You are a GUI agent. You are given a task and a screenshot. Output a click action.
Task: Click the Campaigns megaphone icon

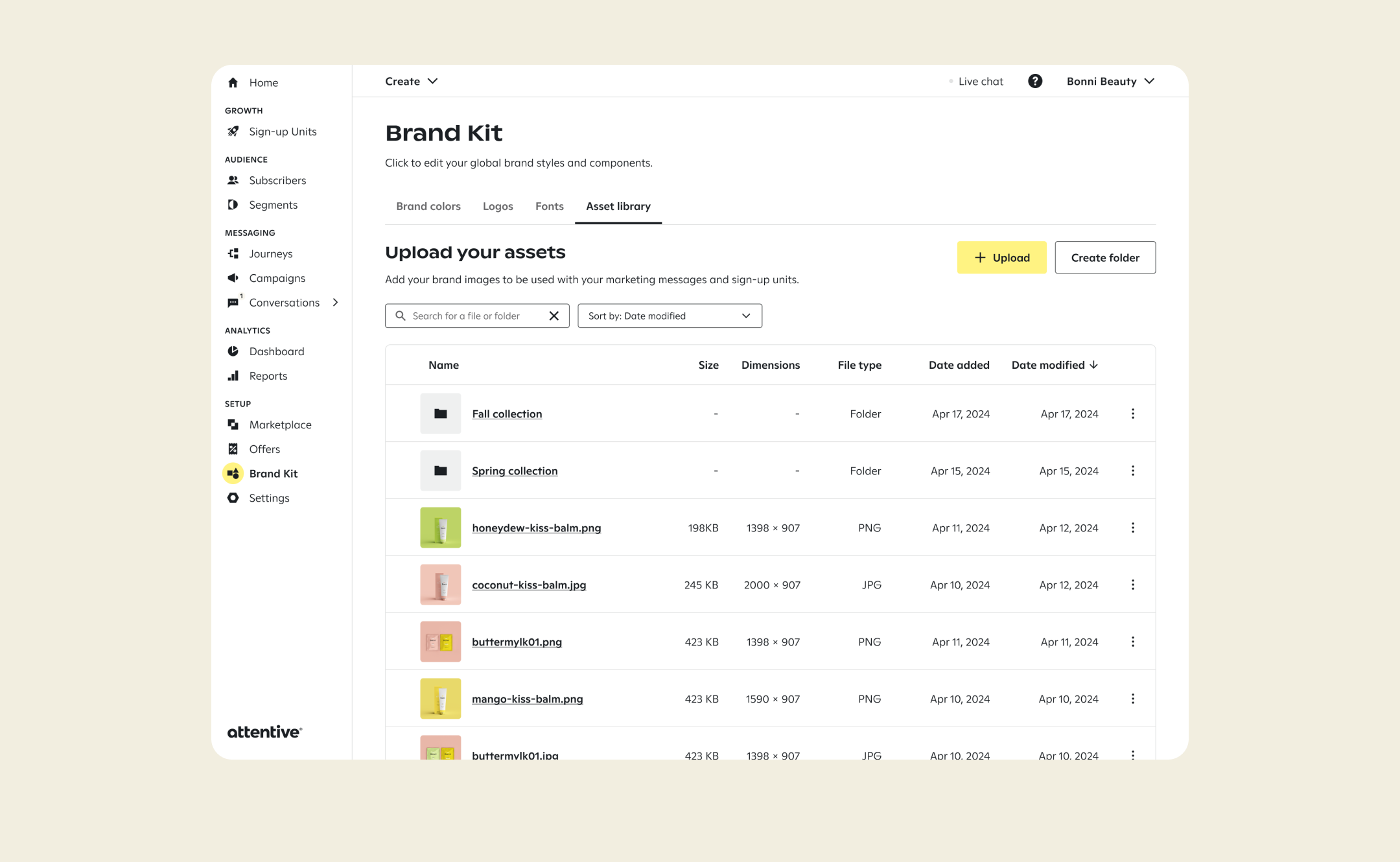click(x=233, y=278)
